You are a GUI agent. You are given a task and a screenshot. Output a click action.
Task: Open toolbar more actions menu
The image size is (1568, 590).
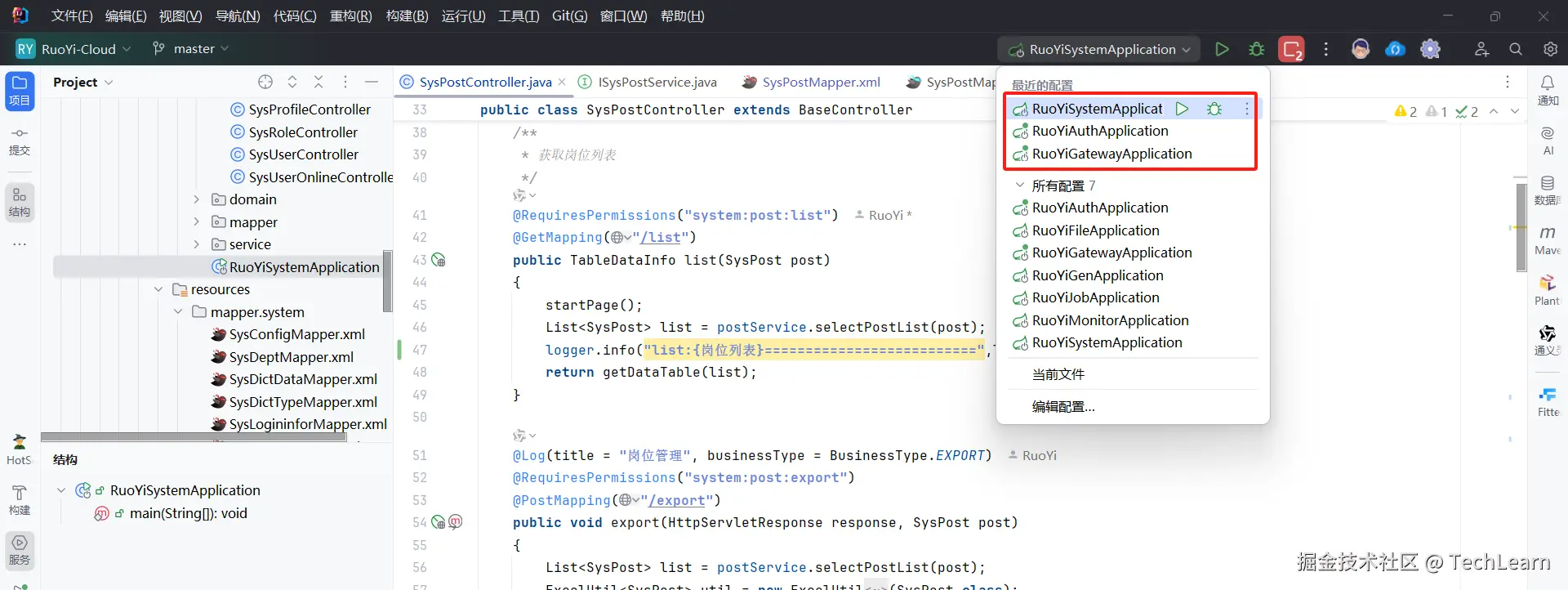click(x=1326, y=49)
